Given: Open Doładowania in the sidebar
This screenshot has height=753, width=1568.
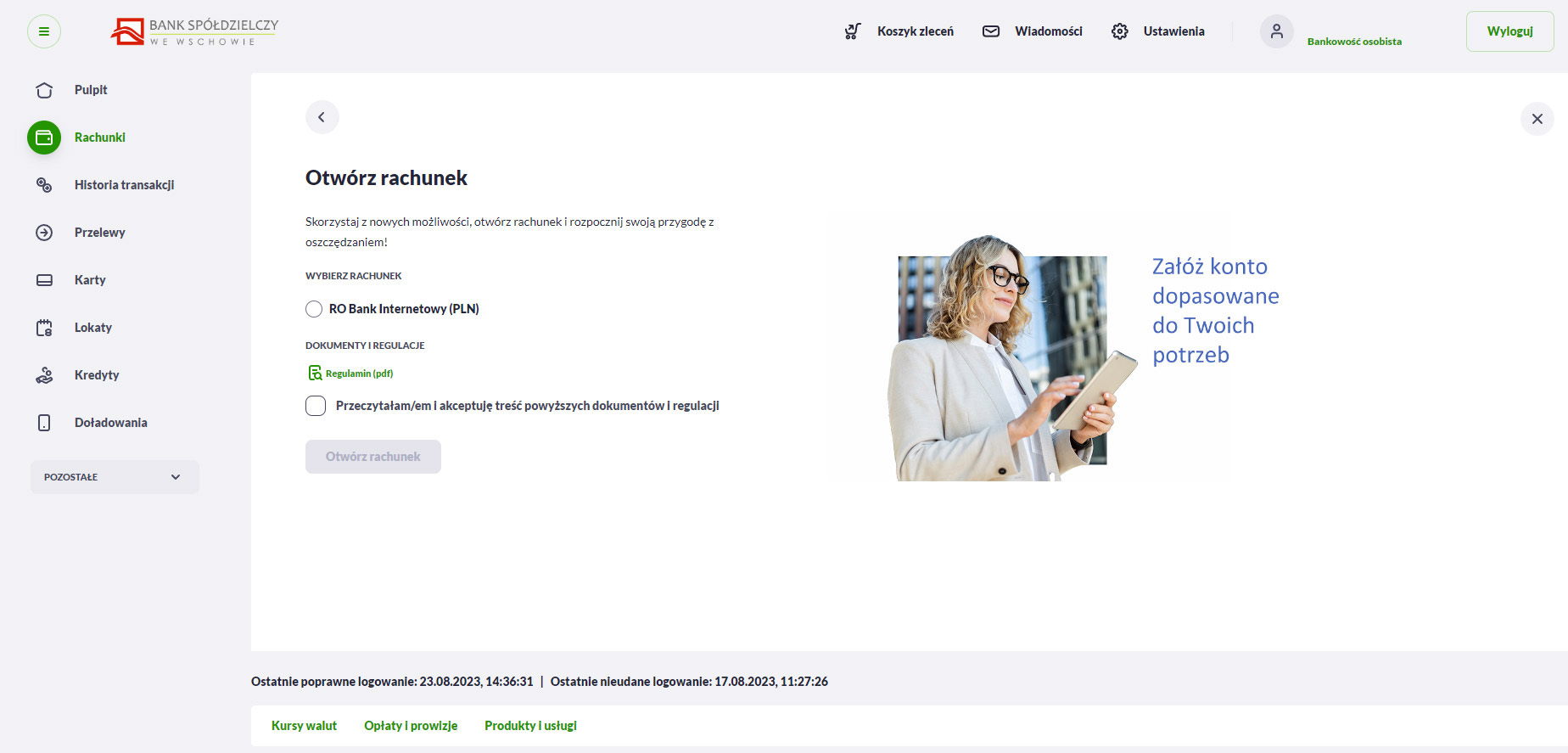Looking at the screenshot, I should pyautogui.click(x=111, y=423).
